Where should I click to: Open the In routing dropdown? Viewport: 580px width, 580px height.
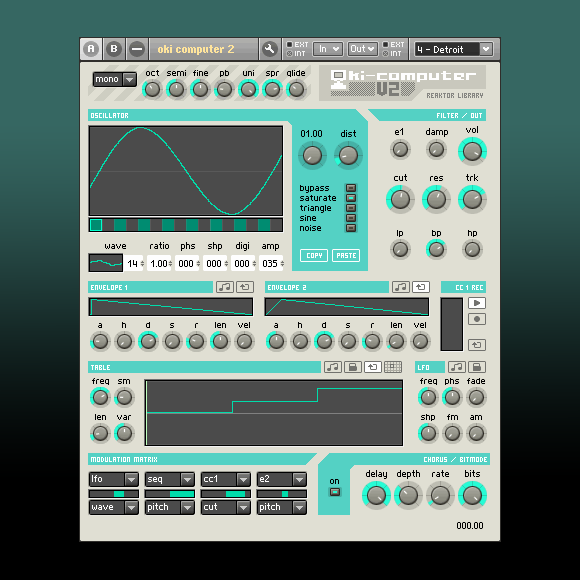[x=328, y=49]
